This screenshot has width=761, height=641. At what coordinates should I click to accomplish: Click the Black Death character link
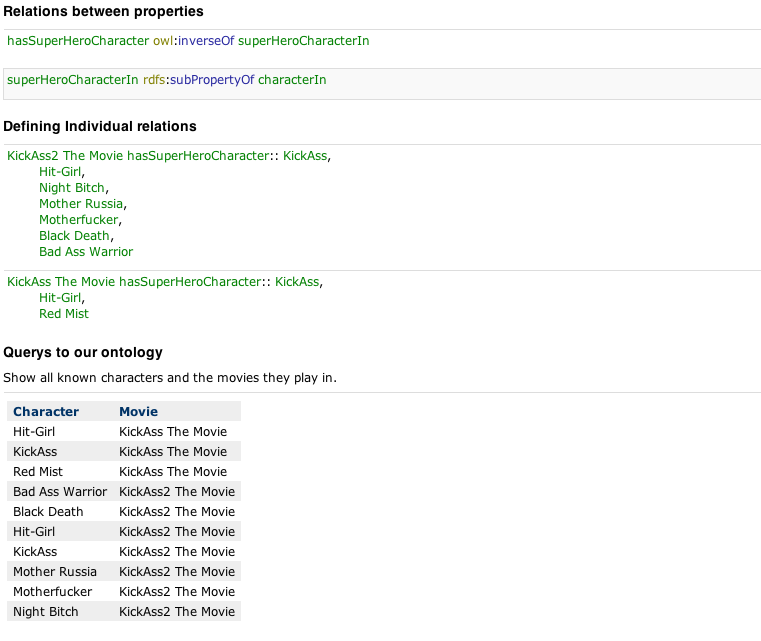click(74, 236)
